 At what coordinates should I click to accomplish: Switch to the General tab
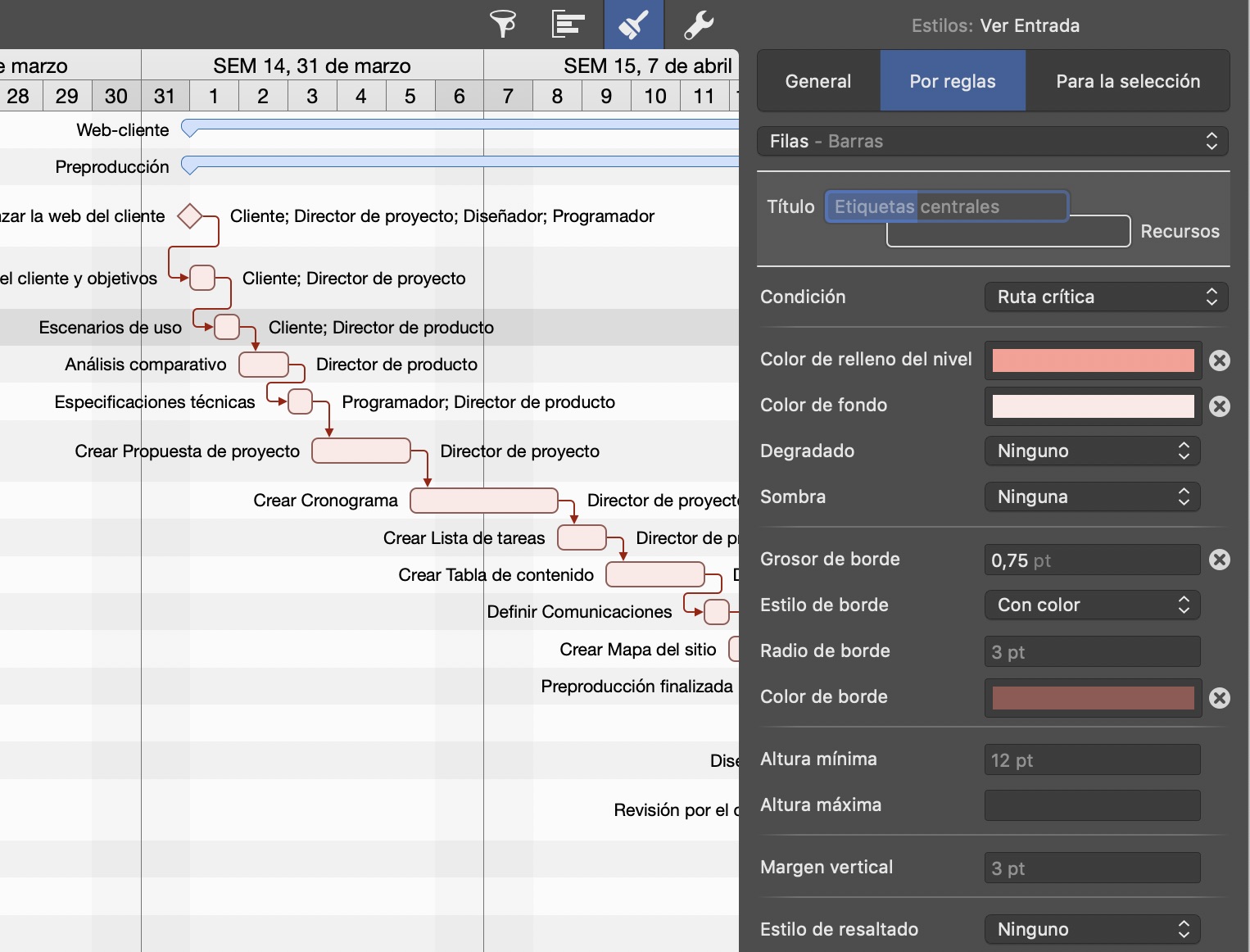pyautogui.click(x=817, y=81)
